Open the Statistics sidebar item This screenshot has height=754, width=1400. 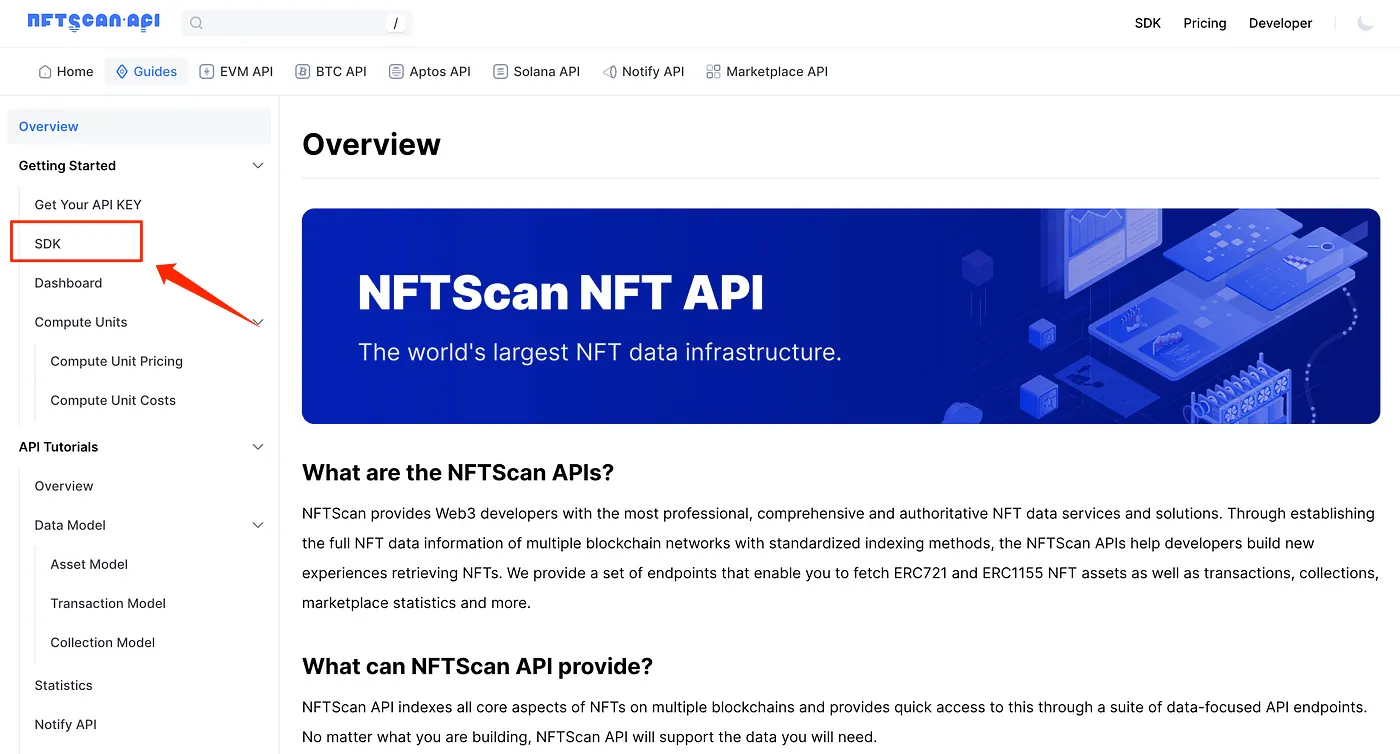[x=63, y=685]
